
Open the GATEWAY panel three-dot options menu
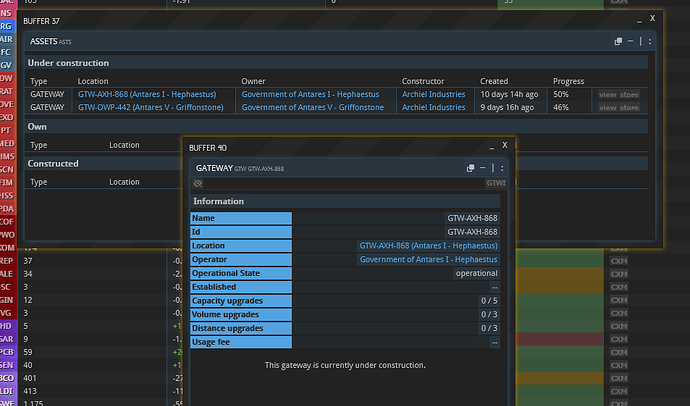[502, 168]
